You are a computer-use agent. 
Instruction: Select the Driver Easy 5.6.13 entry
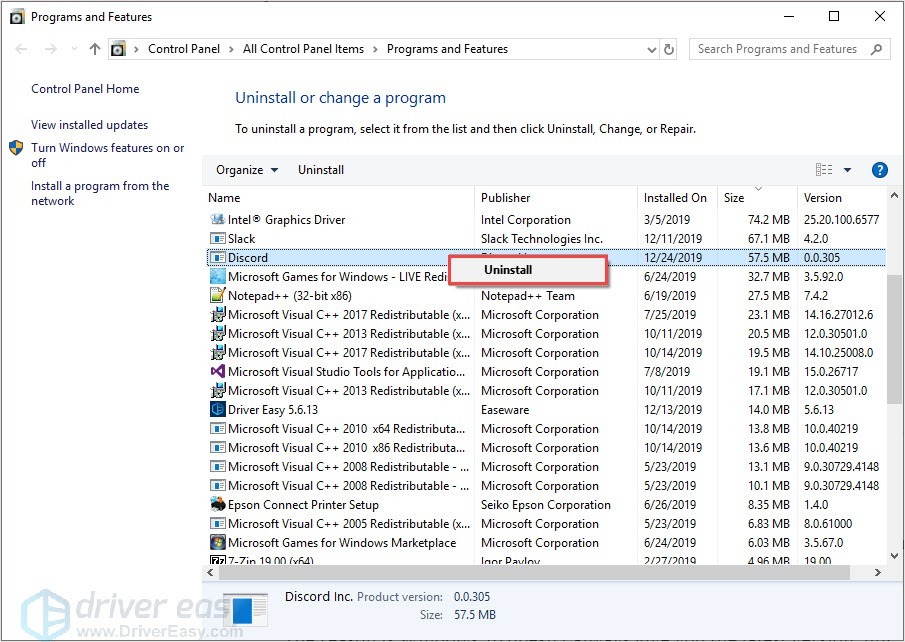[x=273, y=409]
